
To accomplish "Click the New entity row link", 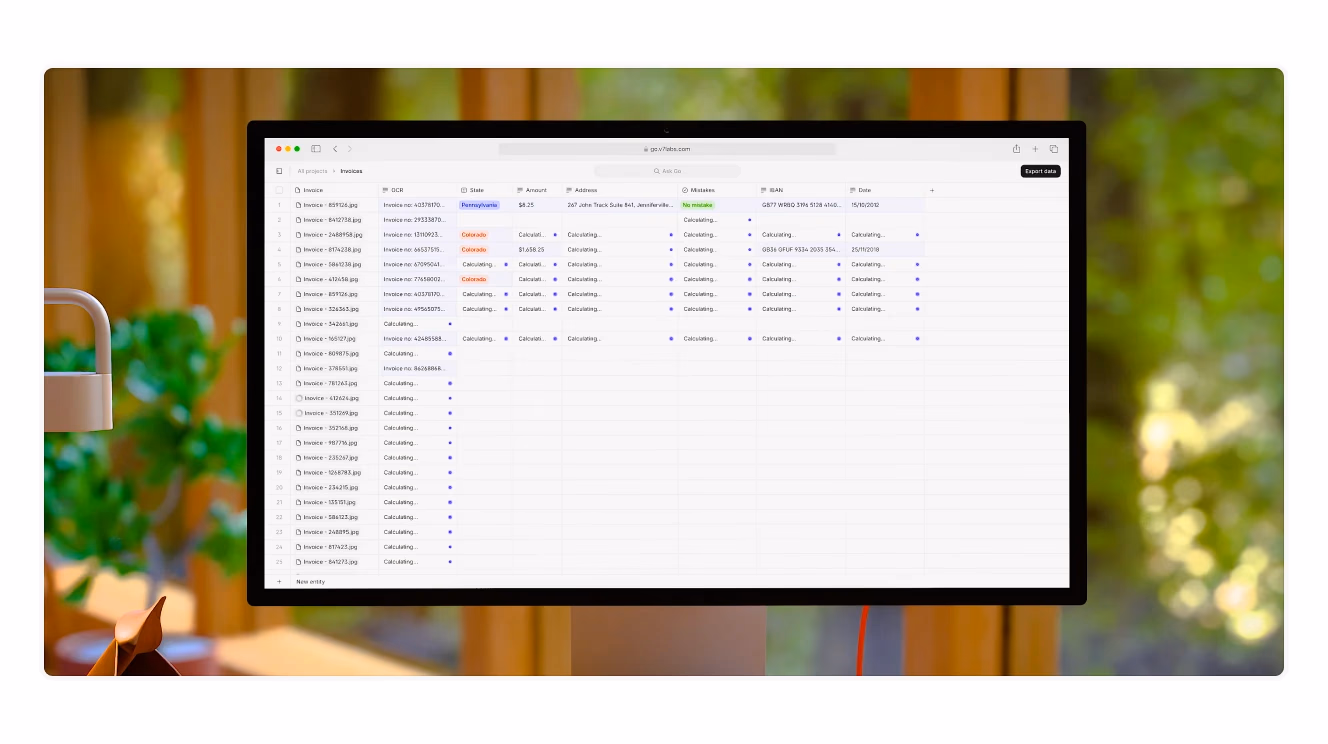I will coord(310,581).
